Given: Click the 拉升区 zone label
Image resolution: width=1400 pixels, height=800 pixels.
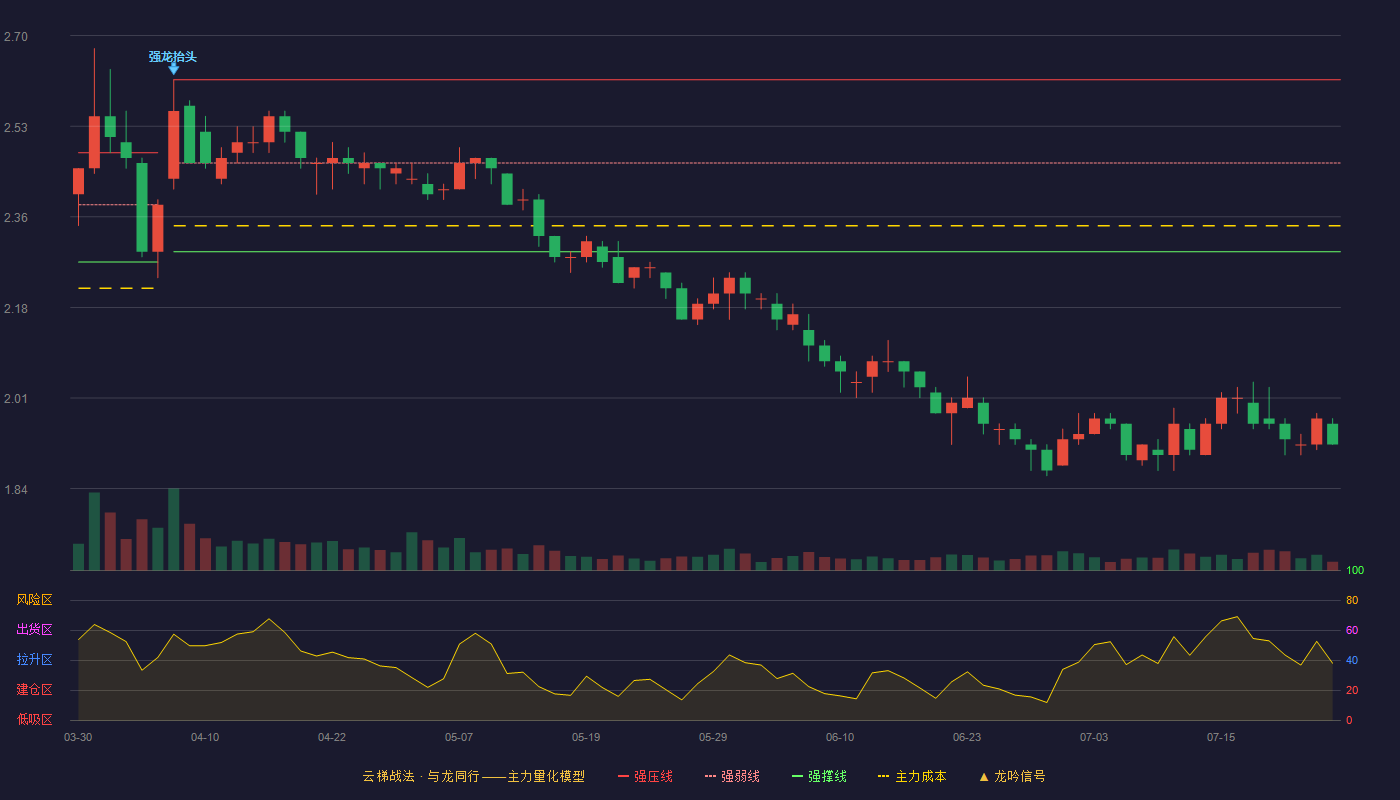Looking at the screenshot, I should 34,660.
